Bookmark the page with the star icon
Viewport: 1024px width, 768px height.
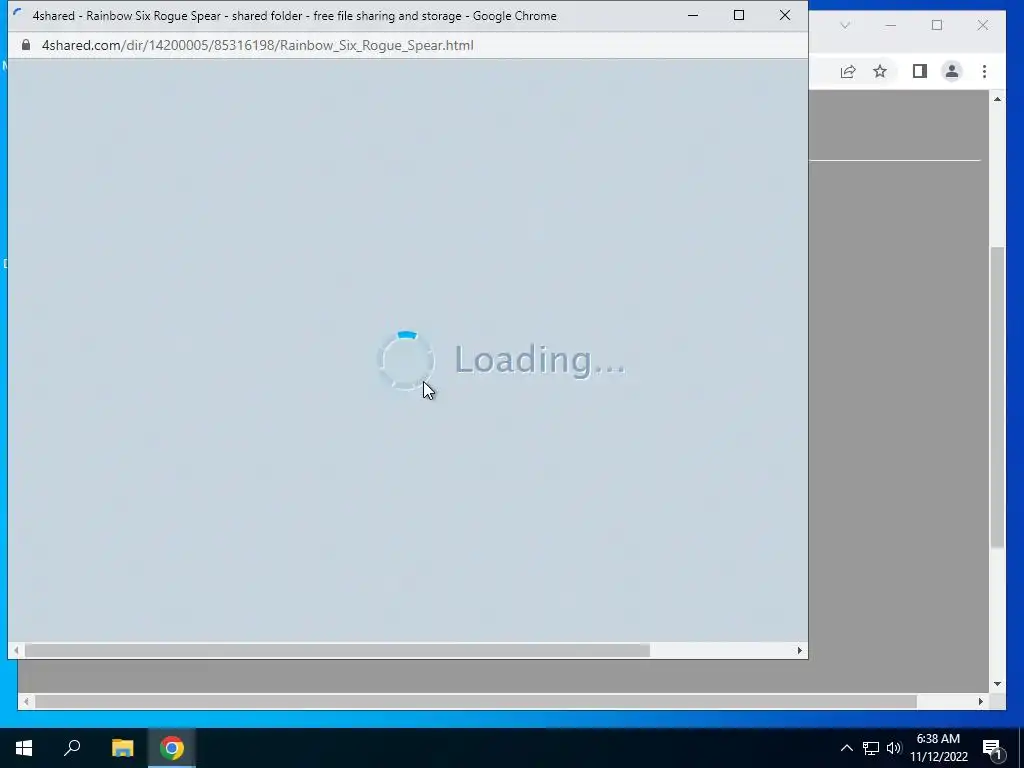coord(880,71)
